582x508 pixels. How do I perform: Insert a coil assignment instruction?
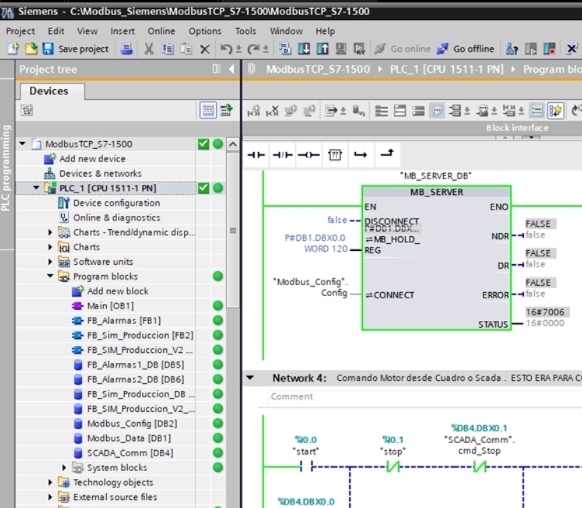[308, 155]
